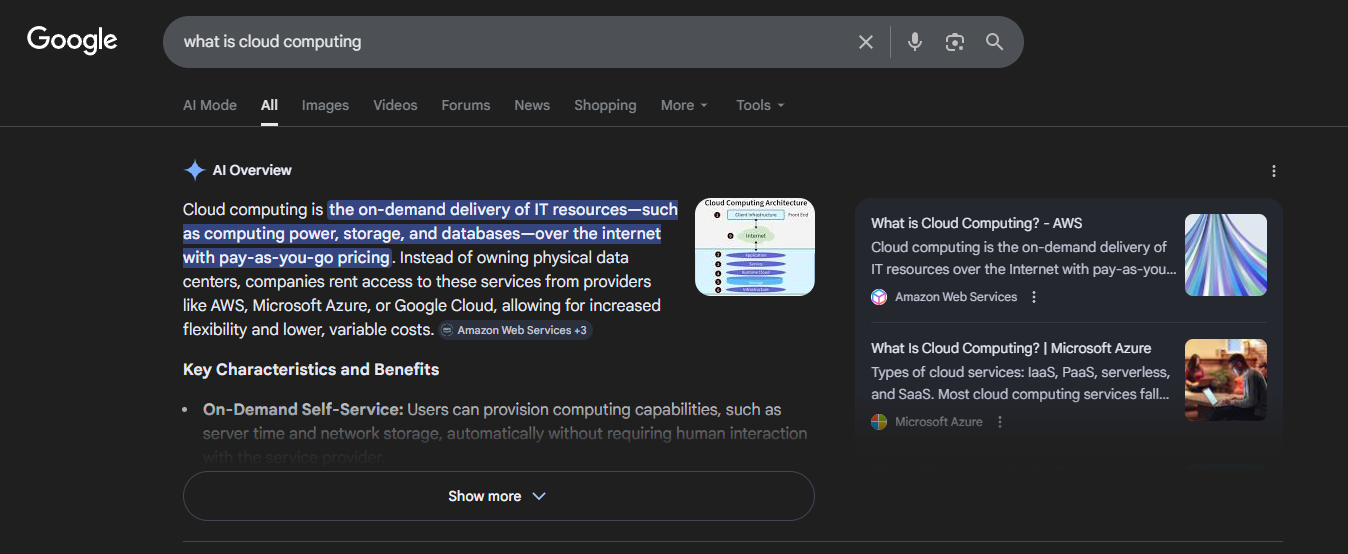The image size is (1348, 554).
Task: Open the News tab
Action: coord(532,105)
